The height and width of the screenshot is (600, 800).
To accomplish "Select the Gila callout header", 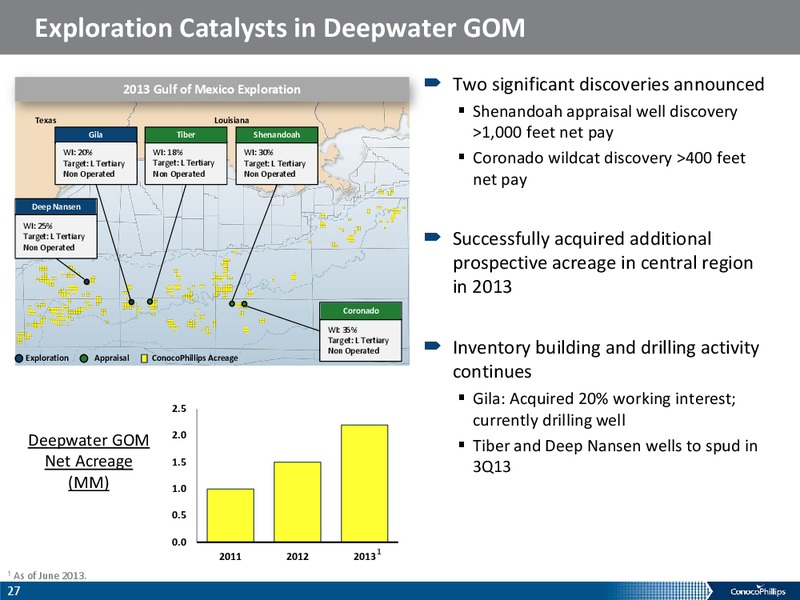I will pos(96,135).
